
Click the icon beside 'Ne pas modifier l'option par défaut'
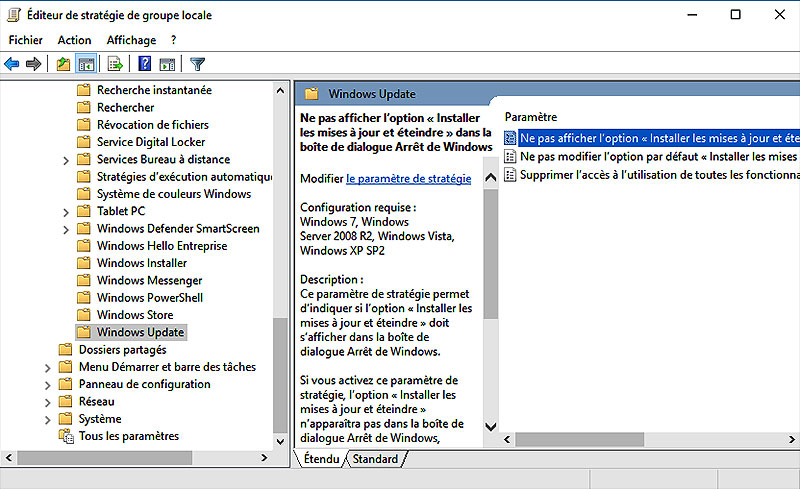[510, 156]
